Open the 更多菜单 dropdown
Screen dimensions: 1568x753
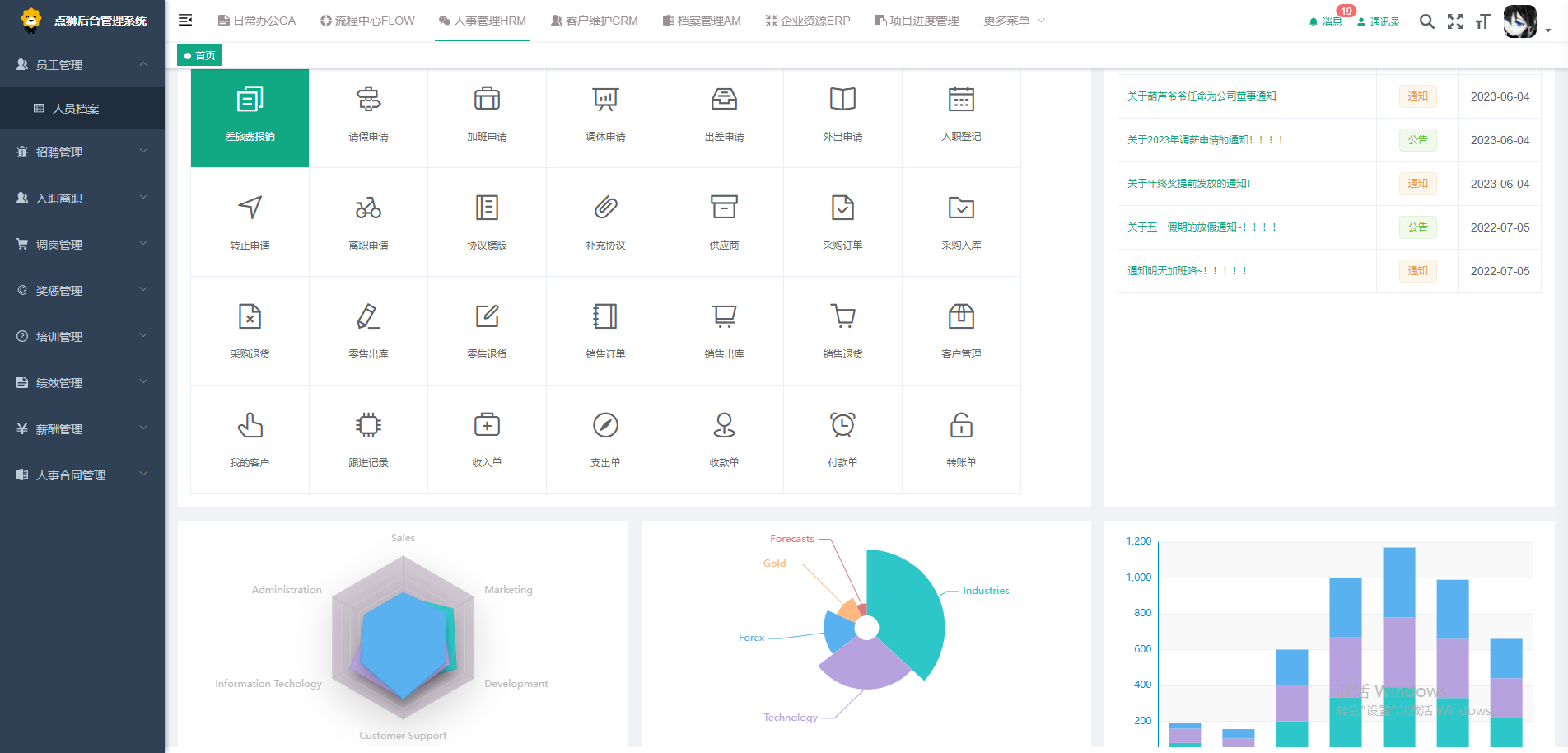tap(1014, 21)
